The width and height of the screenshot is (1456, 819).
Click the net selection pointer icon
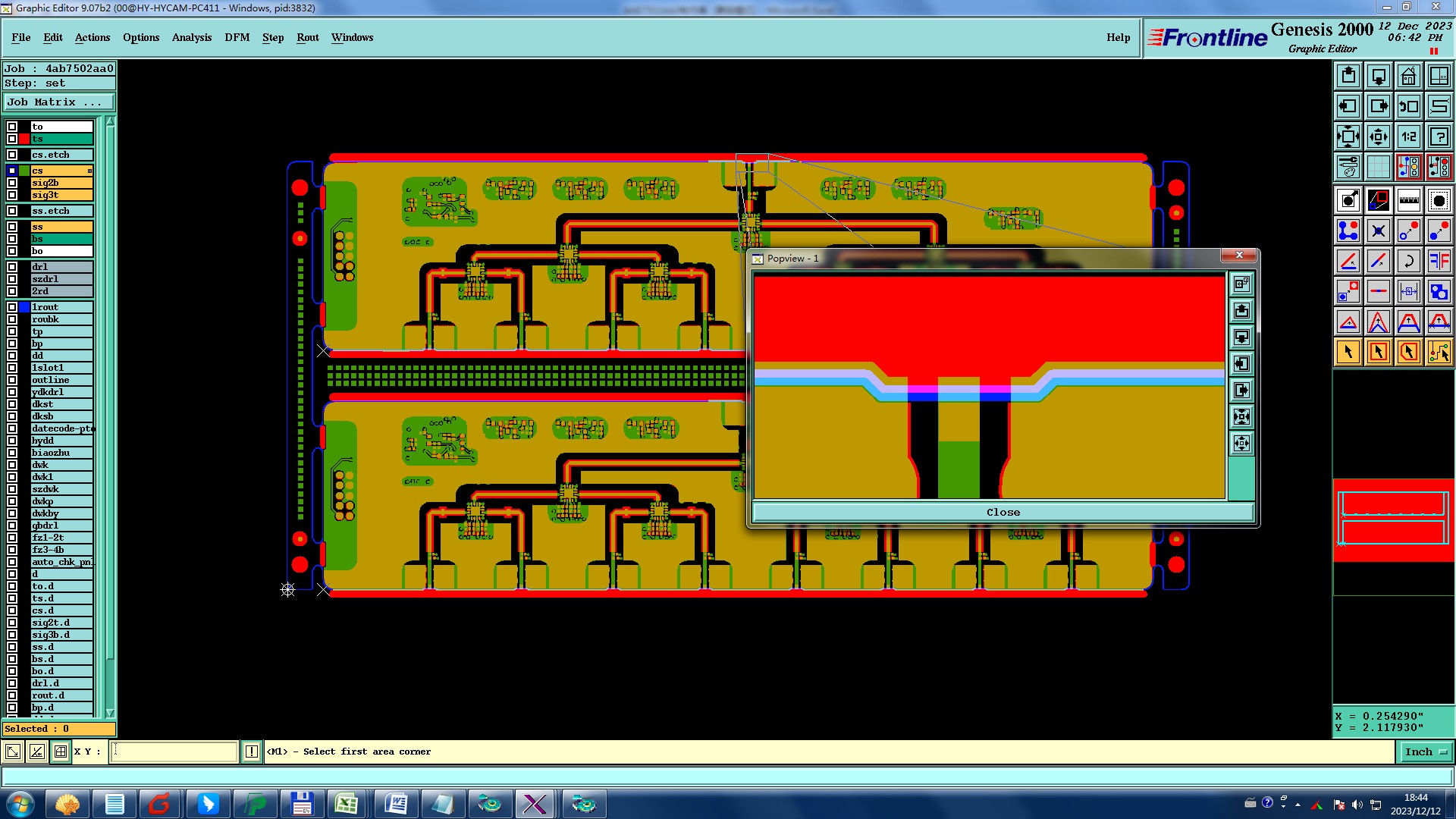point(1439,352)
